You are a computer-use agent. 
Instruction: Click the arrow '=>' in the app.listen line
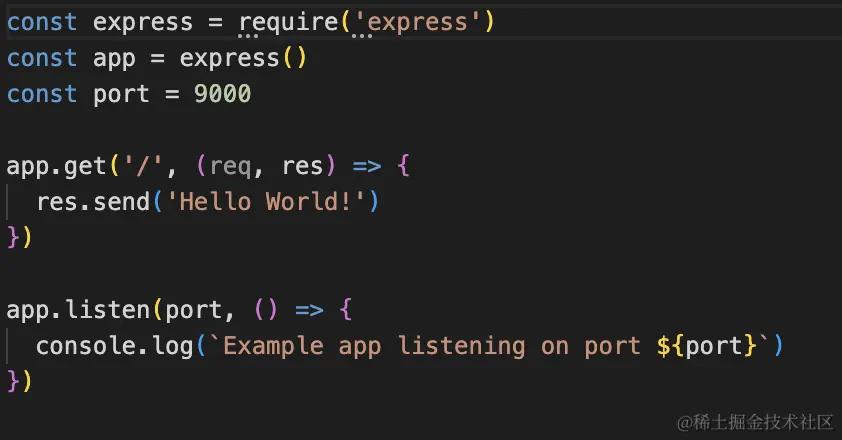click(x=309, y=310)
